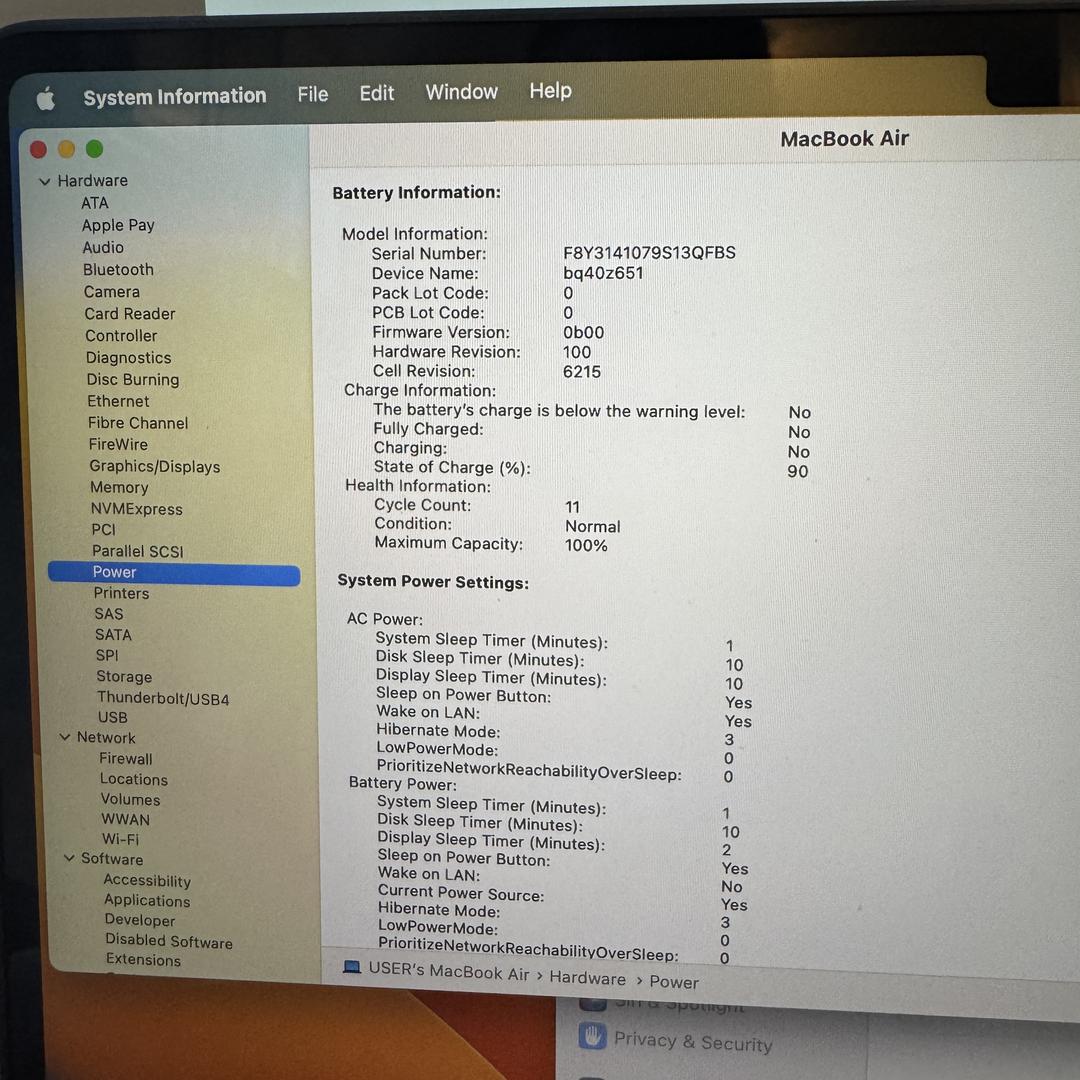1080x1080 pixels.
Task: Select Wi-Fi under Network
Action: point(121,839)
